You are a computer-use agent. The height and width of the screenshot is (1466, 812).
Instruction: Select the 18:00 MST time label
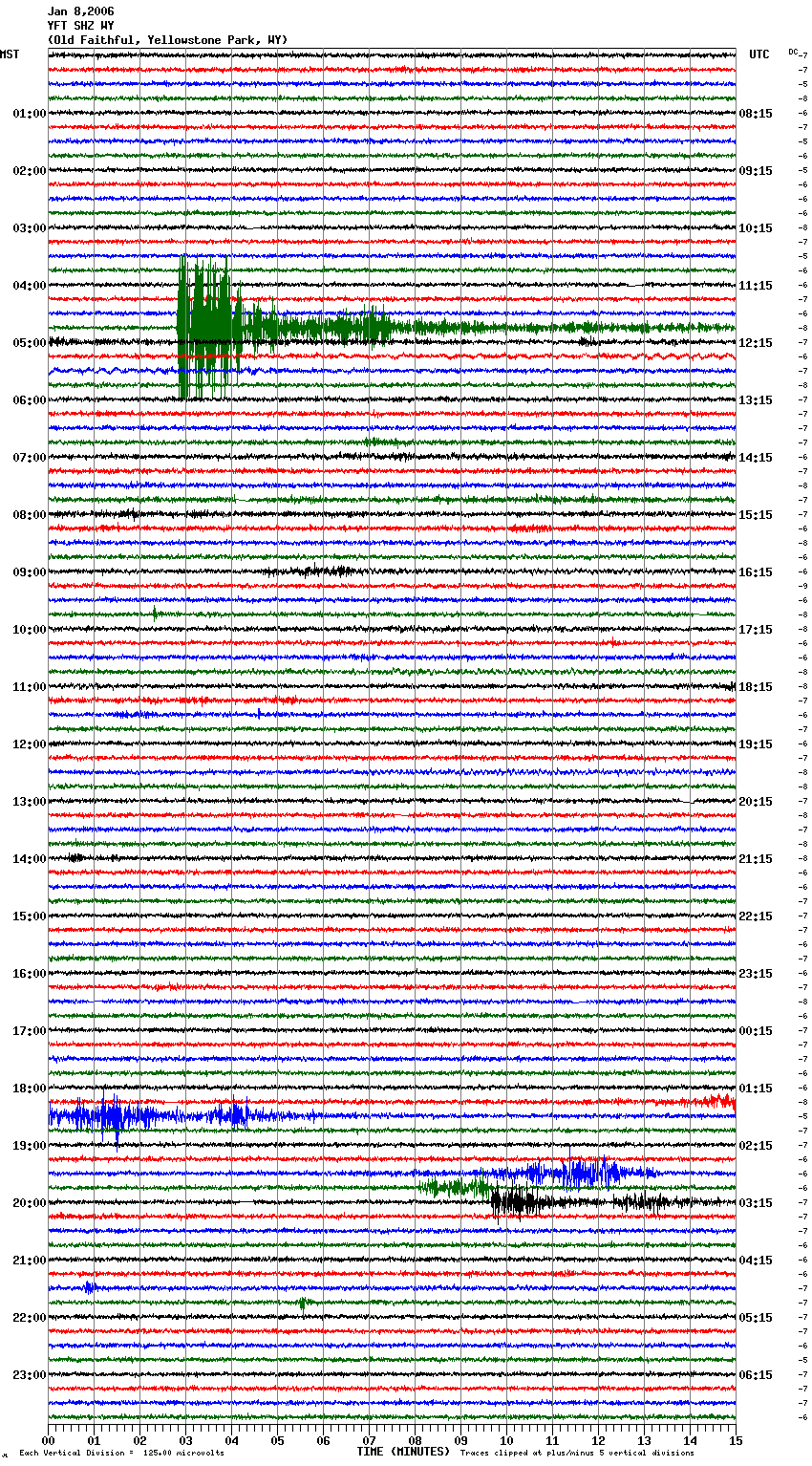pyautogui.click(x=30, y=1089)
